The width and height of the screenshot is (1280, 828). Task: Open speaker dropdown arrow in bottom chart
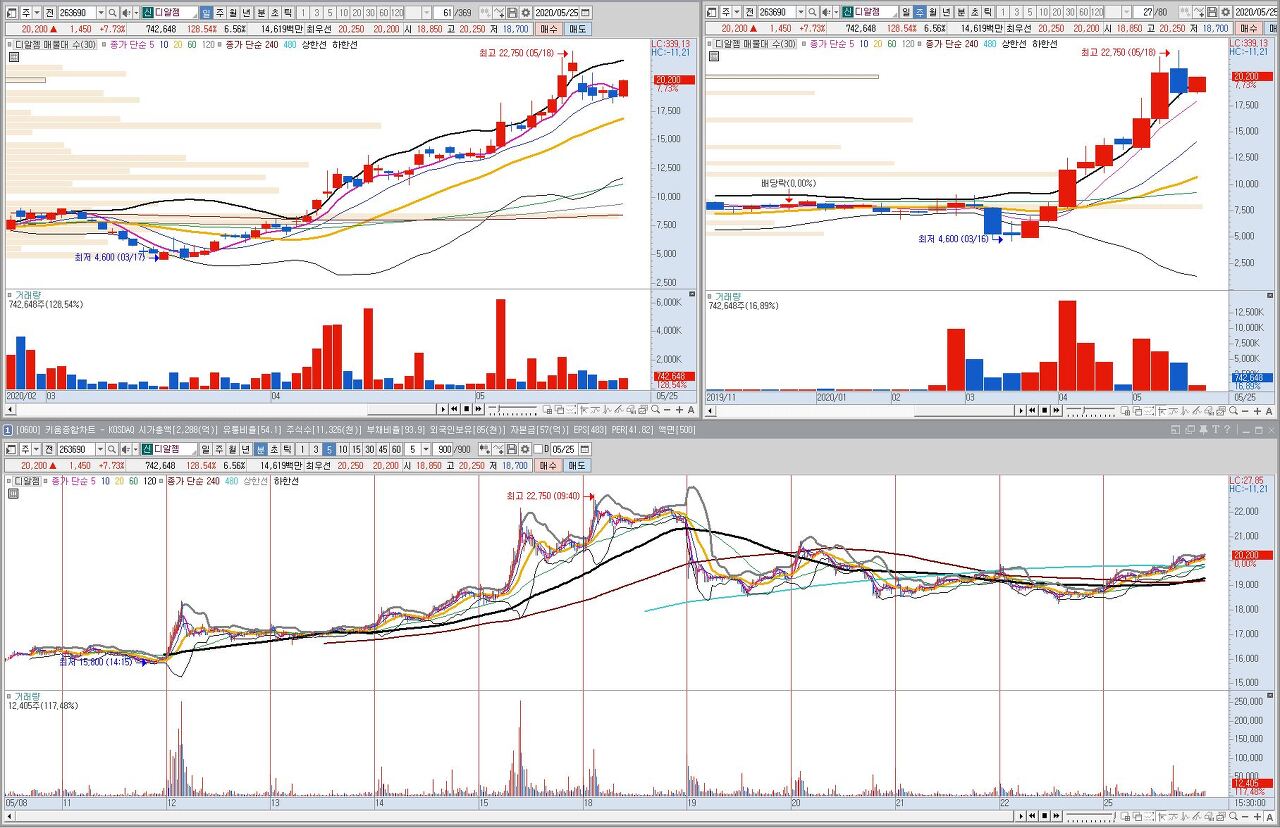(136, 449)
